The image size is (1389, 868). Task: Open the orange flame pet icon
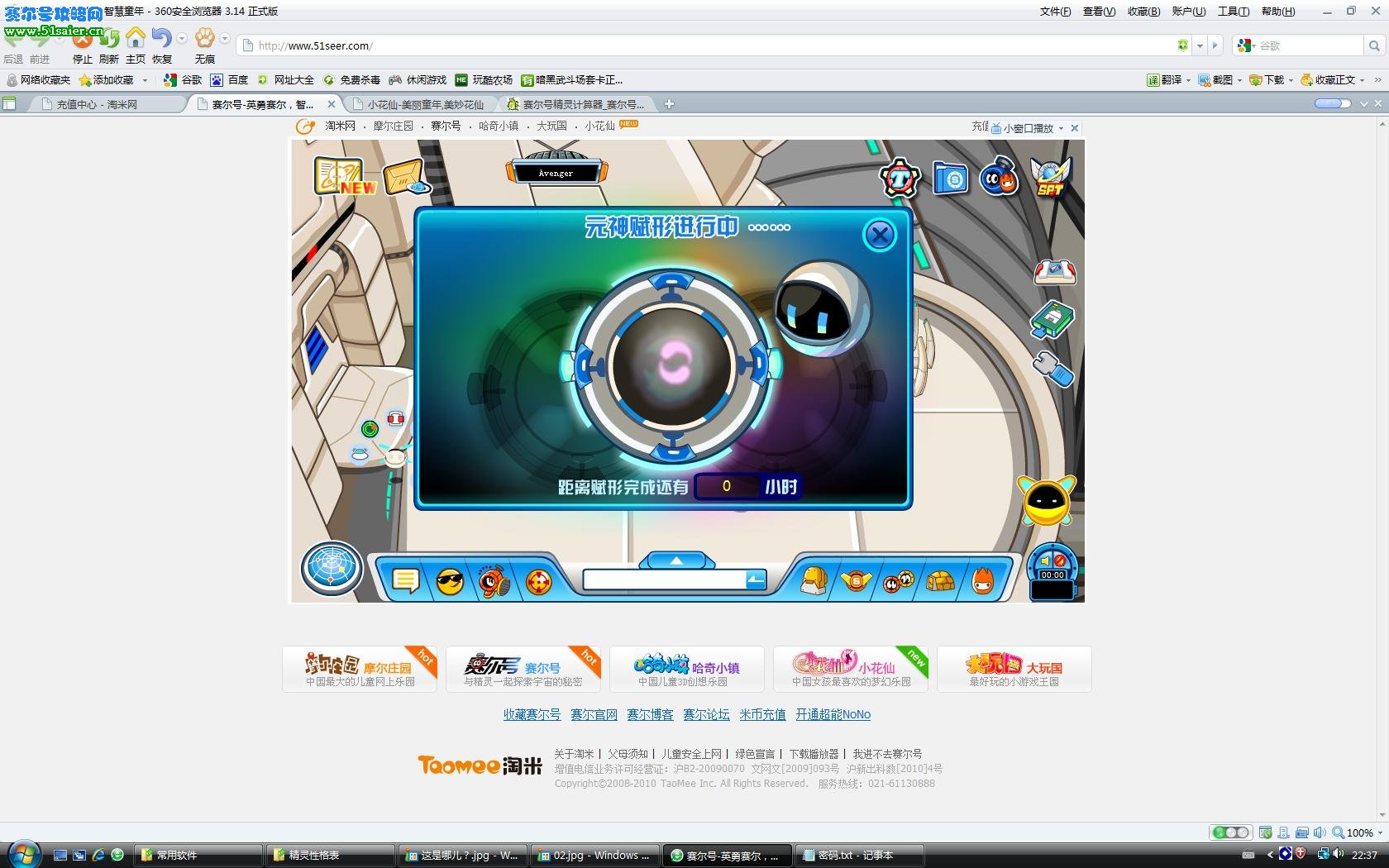click(982, 580)
